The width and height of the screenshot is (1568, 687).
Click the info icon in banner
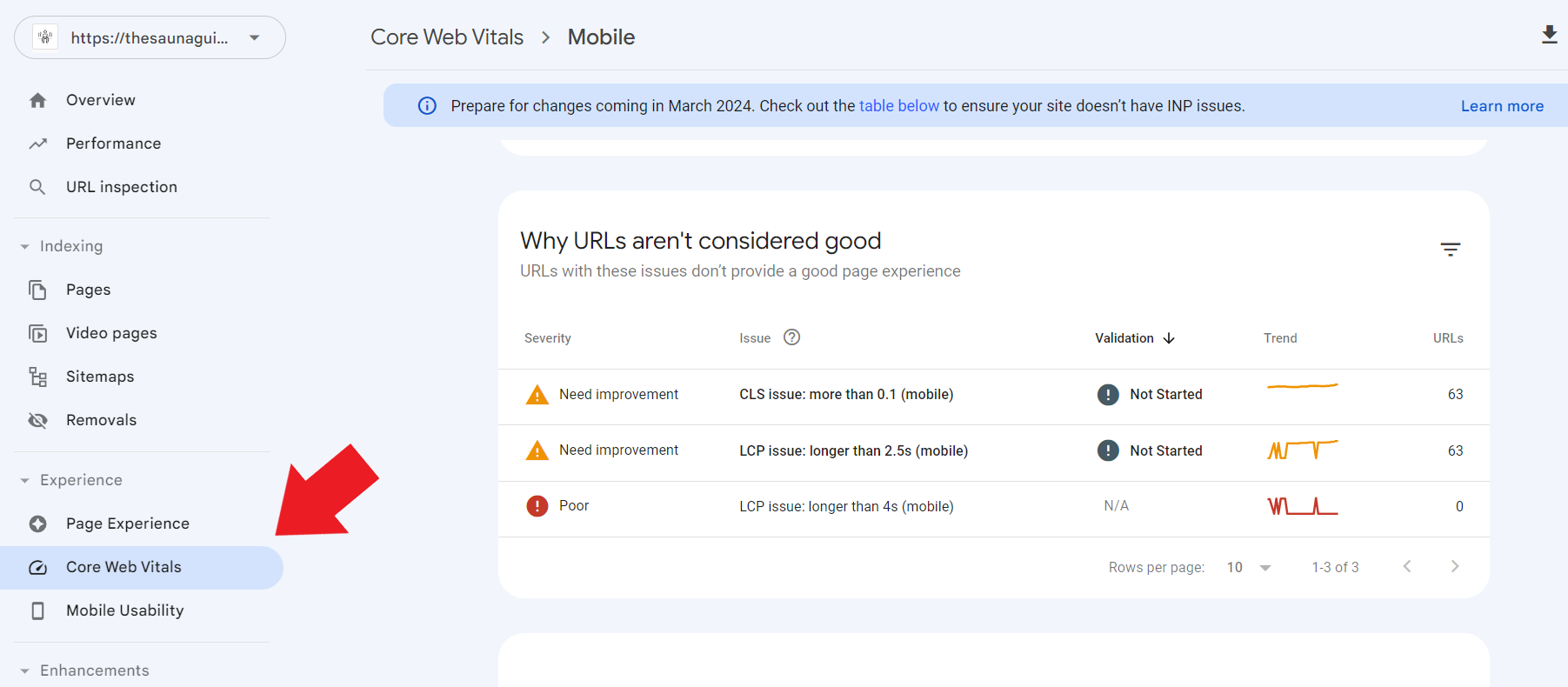coord(427,106)
